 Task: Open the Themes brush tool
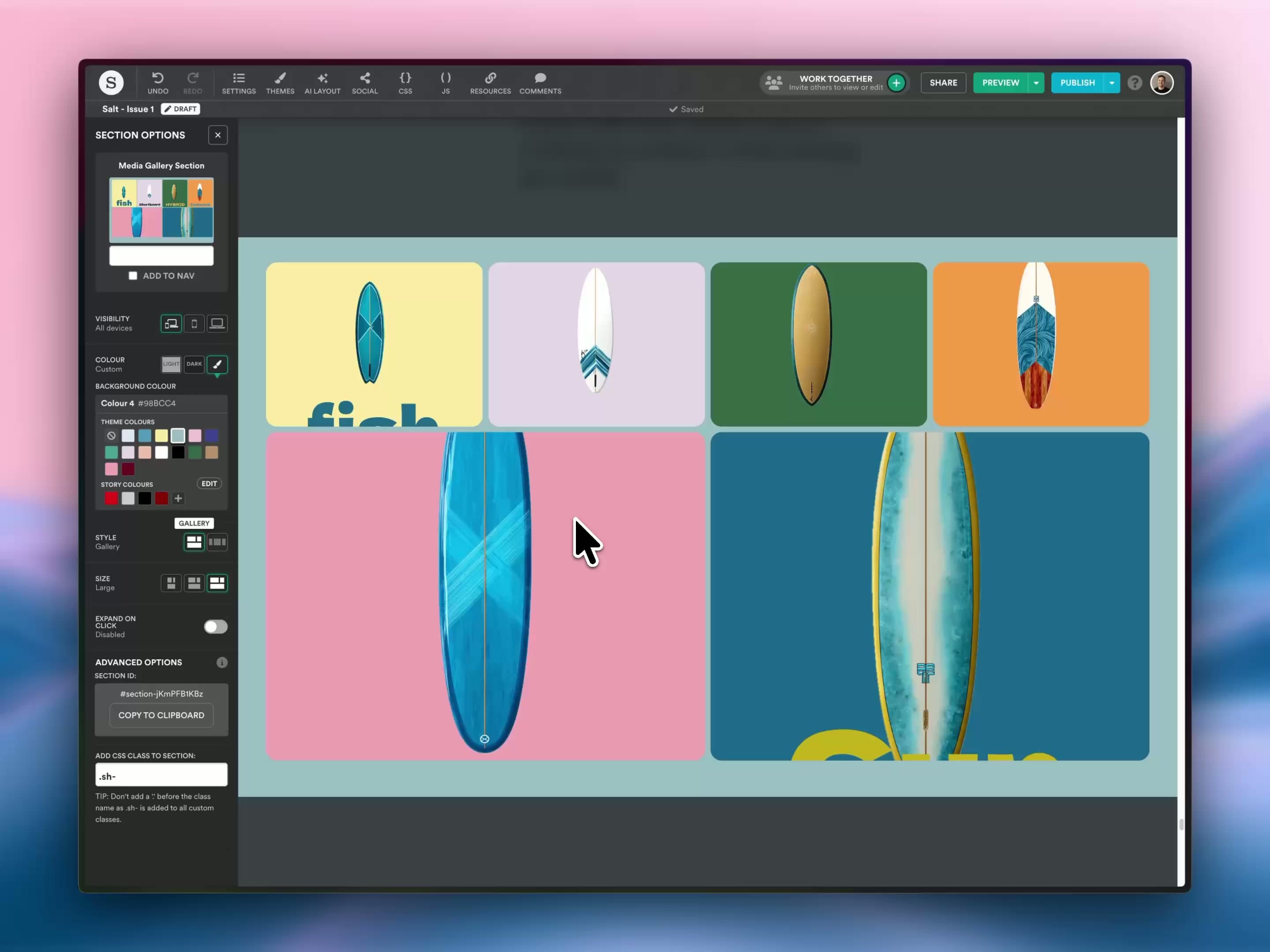point(280,82)
